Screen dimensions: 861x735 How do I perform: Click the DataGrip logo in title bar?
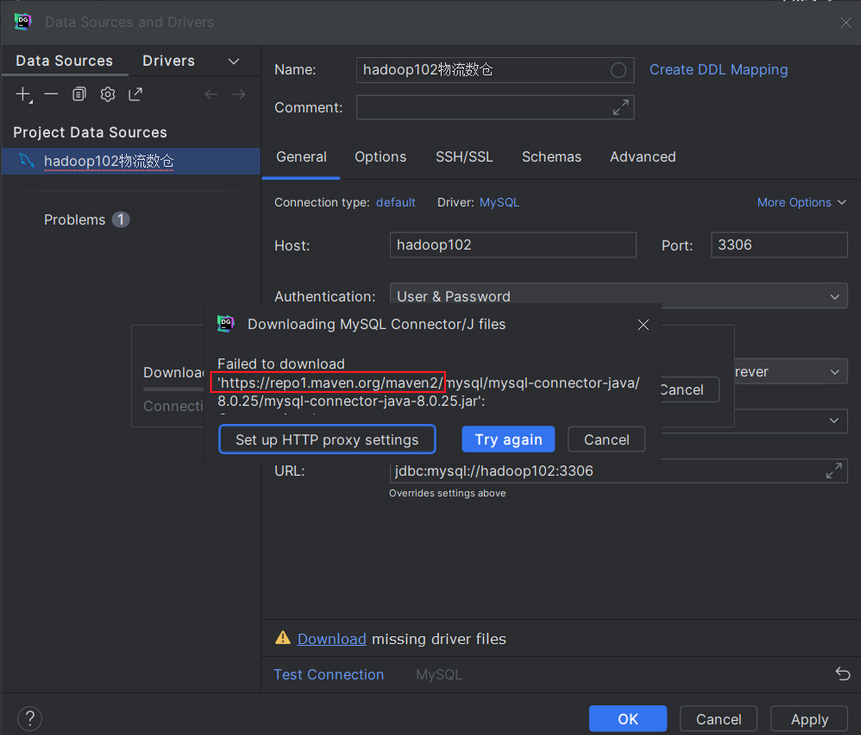23,21
